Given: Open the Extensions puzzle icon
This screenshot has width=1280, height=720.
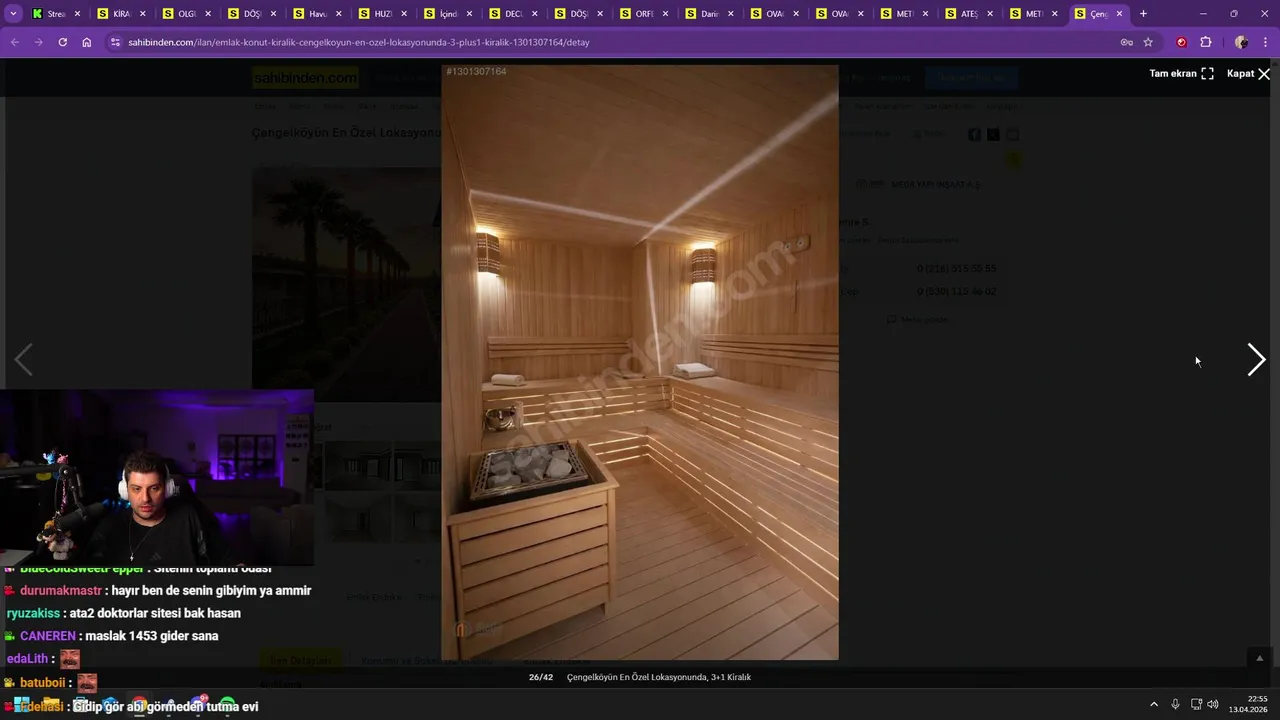Looking at the screenshot, I should point(1205,42).
